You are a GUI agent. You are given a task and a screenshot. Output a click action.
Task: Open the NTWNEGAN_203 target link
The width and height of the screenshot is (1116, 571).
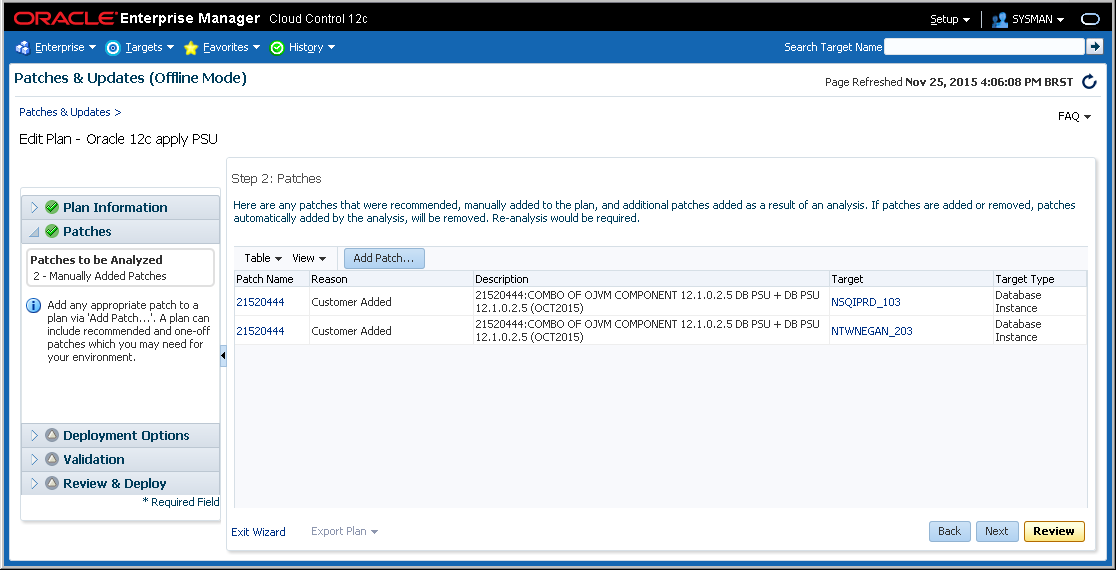[872, 331]
